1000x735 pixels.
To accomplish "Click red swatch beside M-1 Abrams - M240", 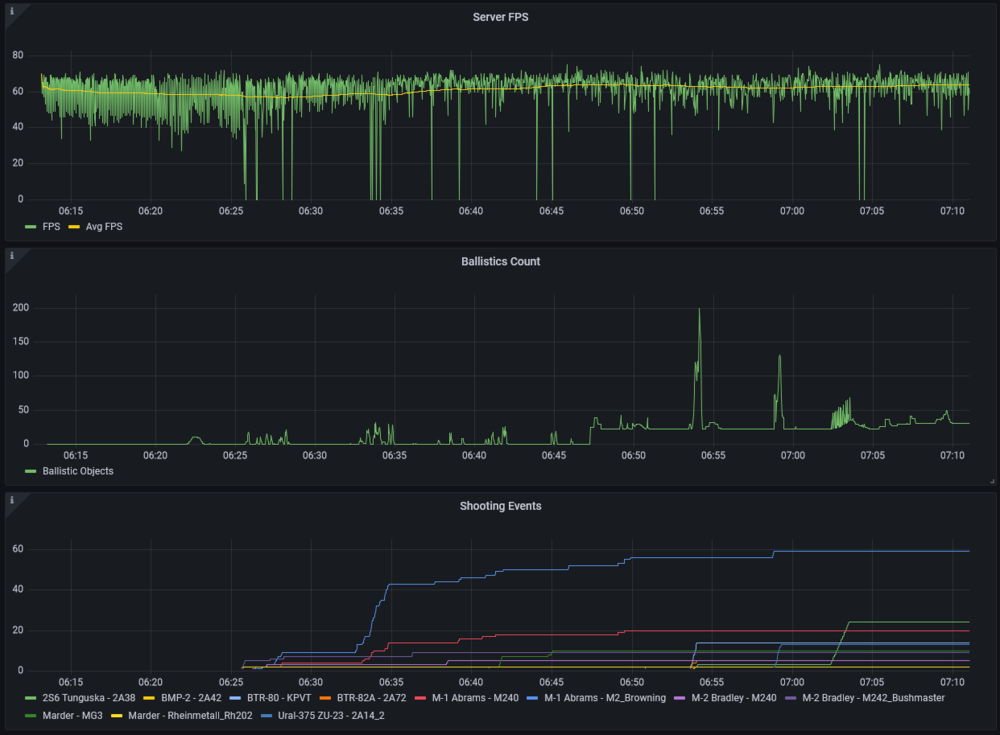I will click(420, 698).
